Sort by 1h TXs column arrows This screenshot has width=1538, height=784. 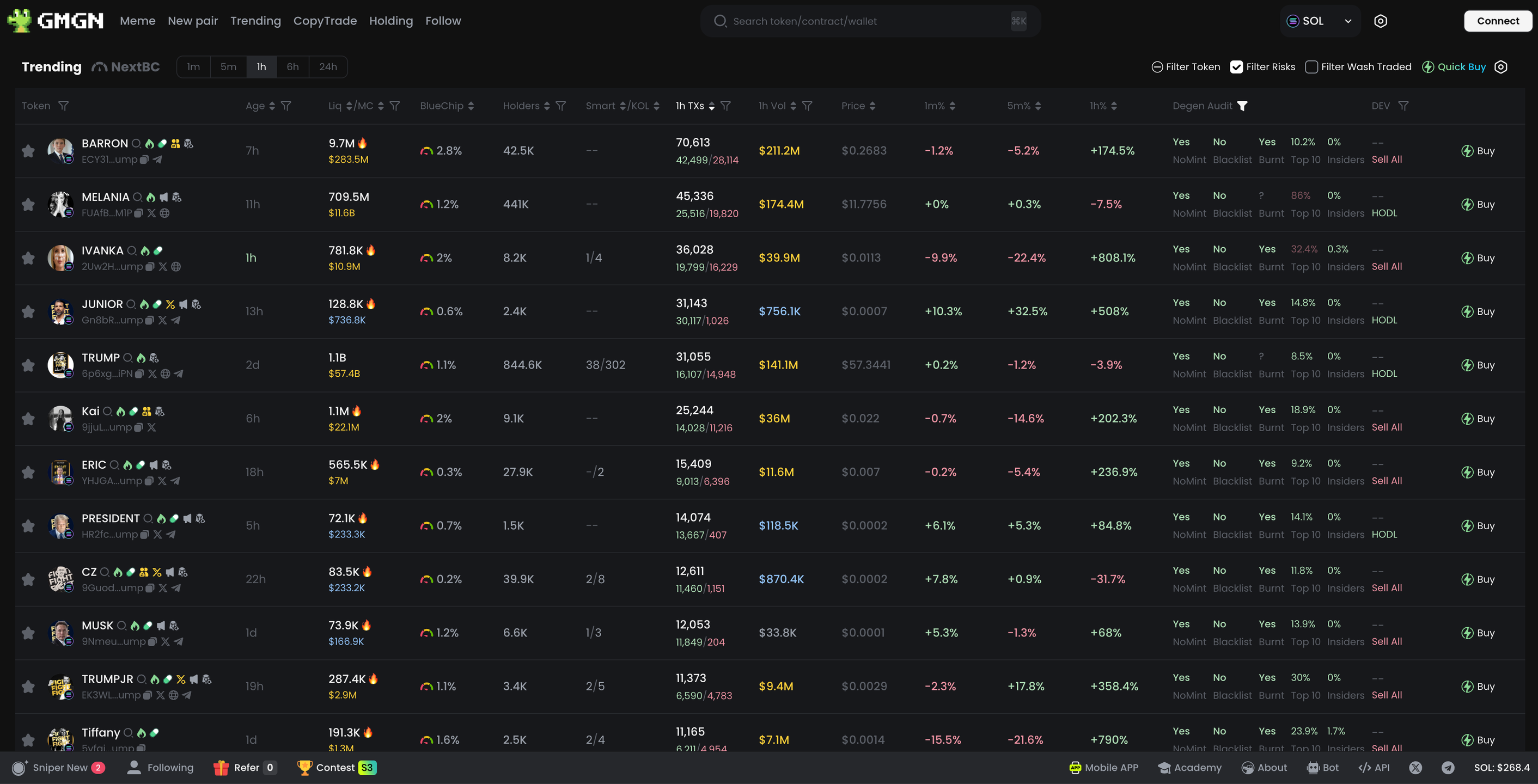[x=711, y=106]
